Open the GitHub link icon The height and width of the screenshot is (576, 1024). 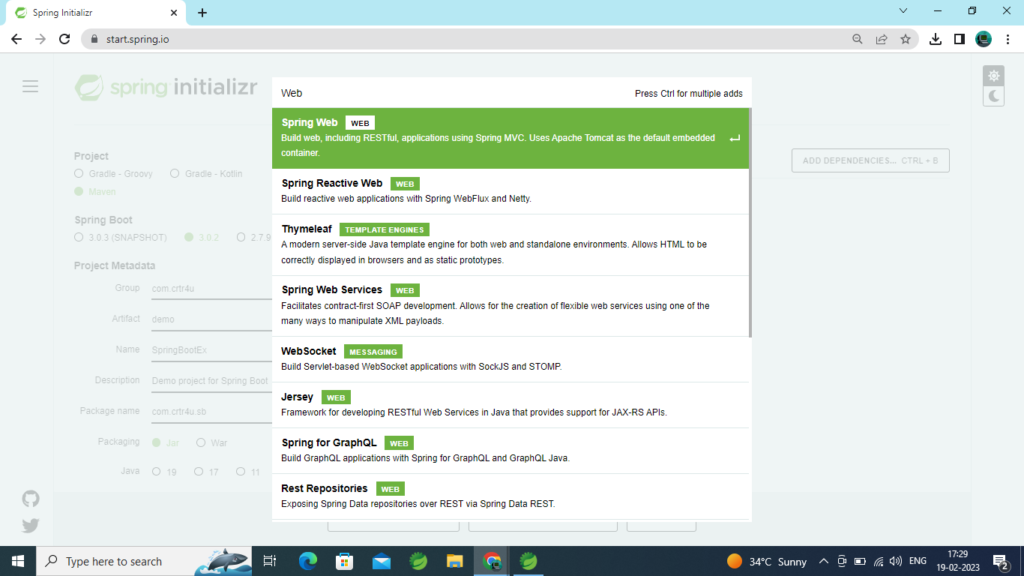[31, 499]
